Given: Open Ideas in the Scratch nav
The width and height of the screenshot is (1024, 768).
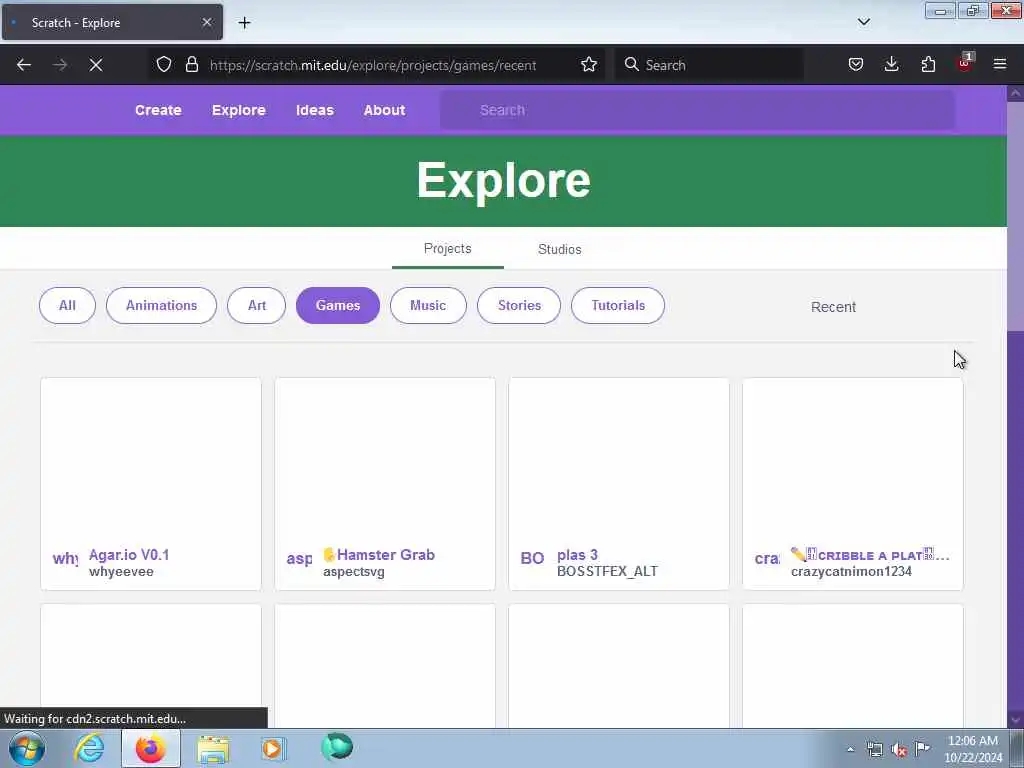Looking at the screenshot, I should pyautogui.click(x=315, y=110).
